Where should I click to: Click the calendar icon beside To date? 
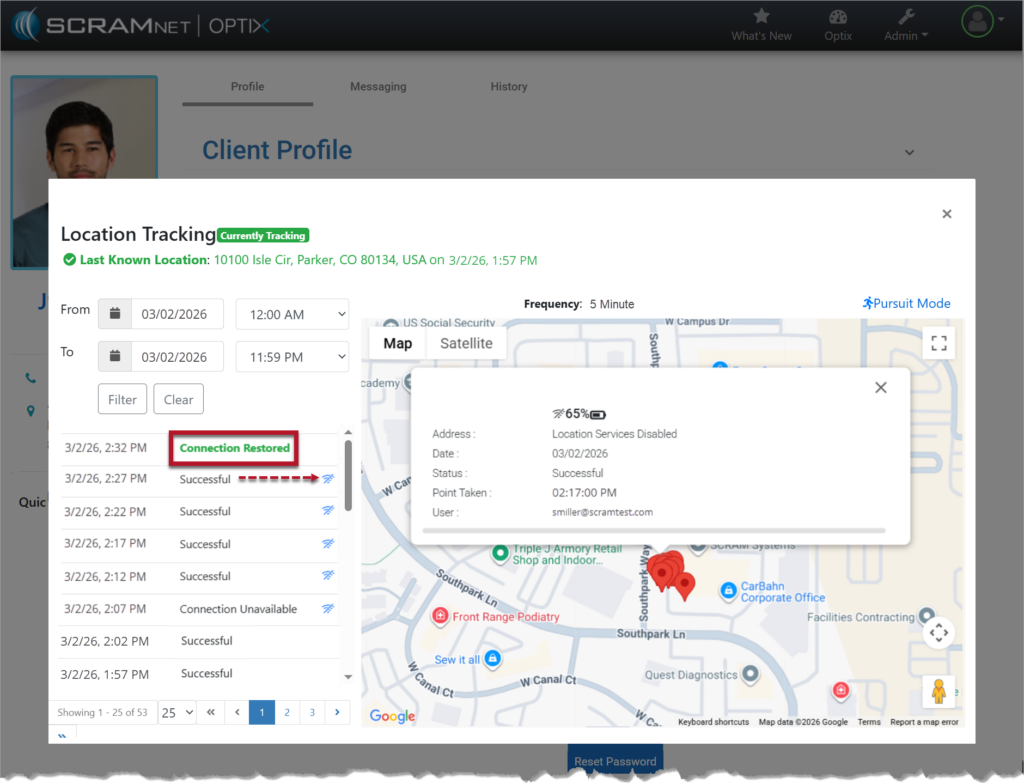[115, 355]
